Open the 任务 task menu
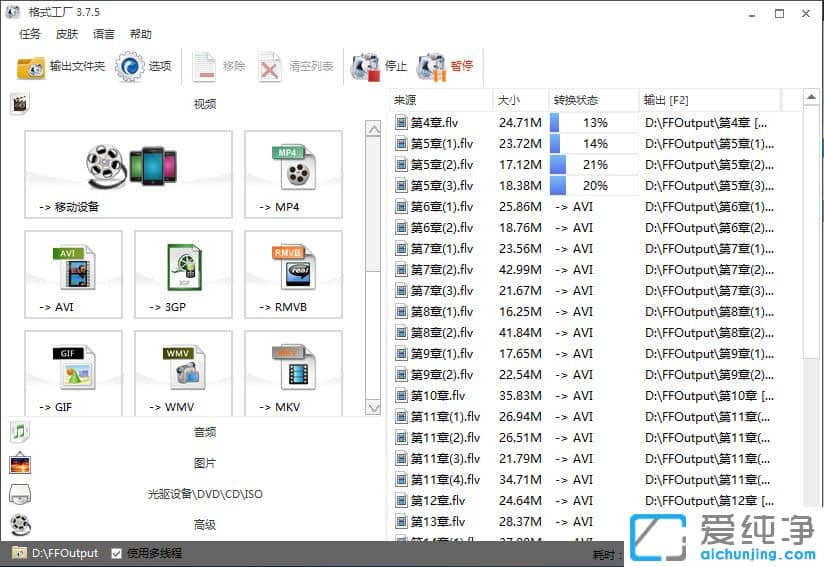Image resolution: width=824 pixels, height=567 pixels. (29, 34)
